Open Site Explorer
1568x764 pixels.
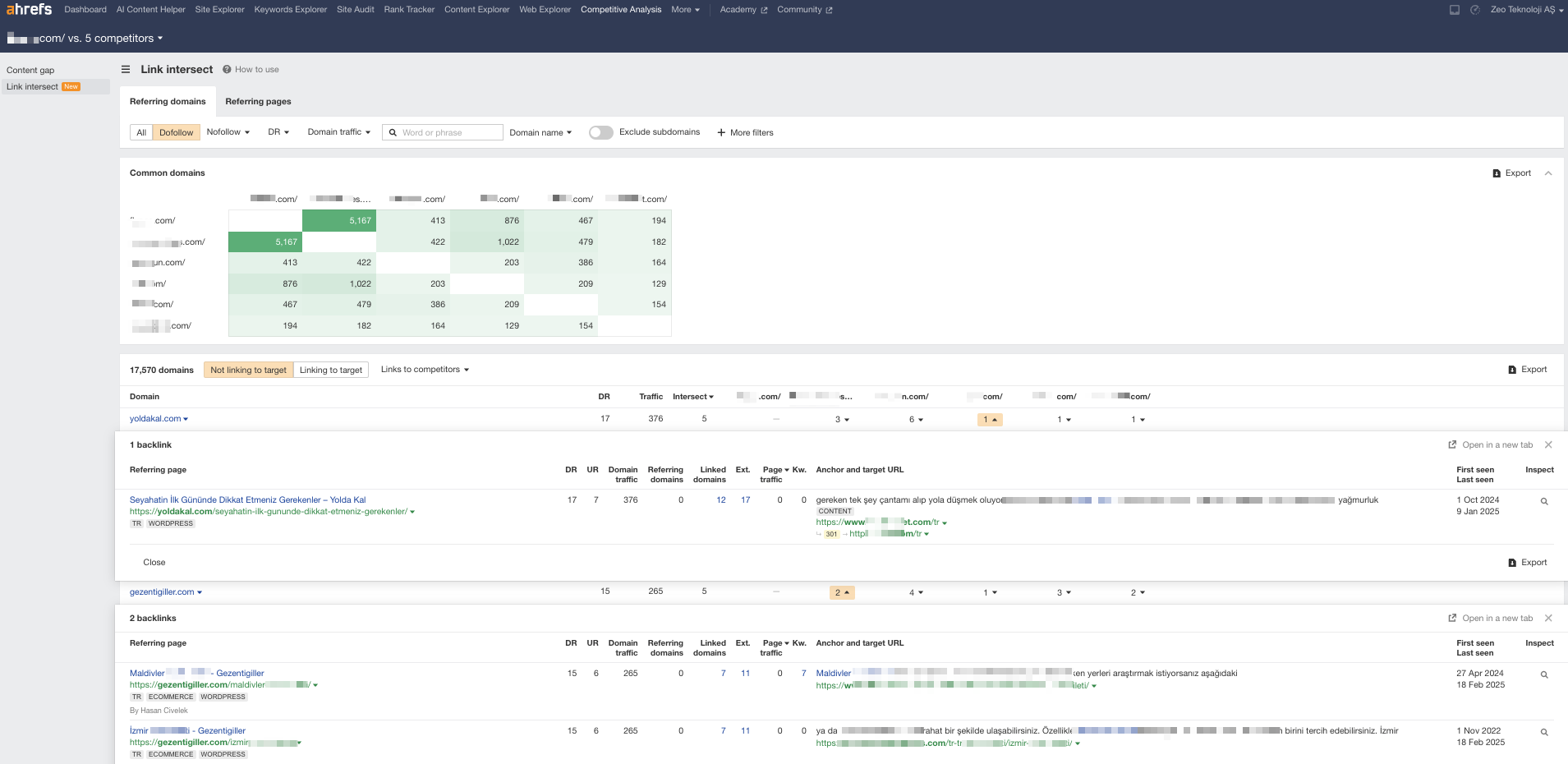[220, 10]
